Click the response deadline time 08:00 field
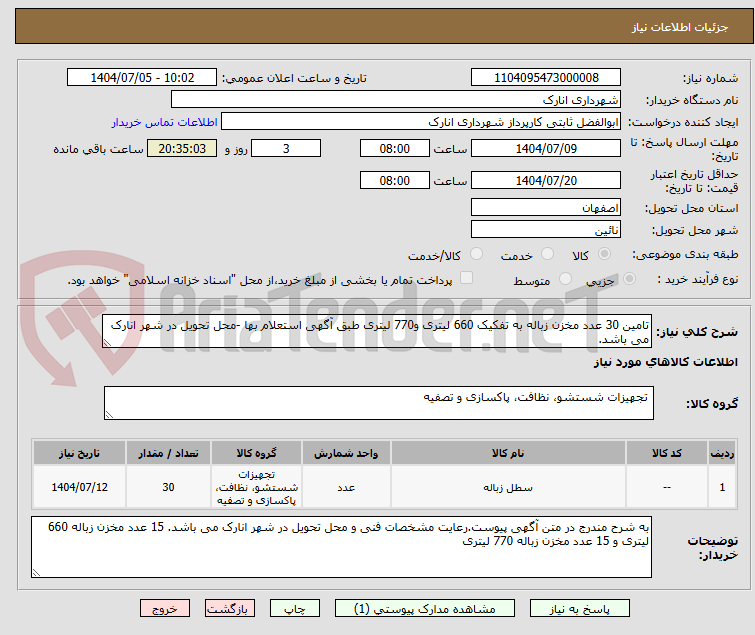 point(395,148)
